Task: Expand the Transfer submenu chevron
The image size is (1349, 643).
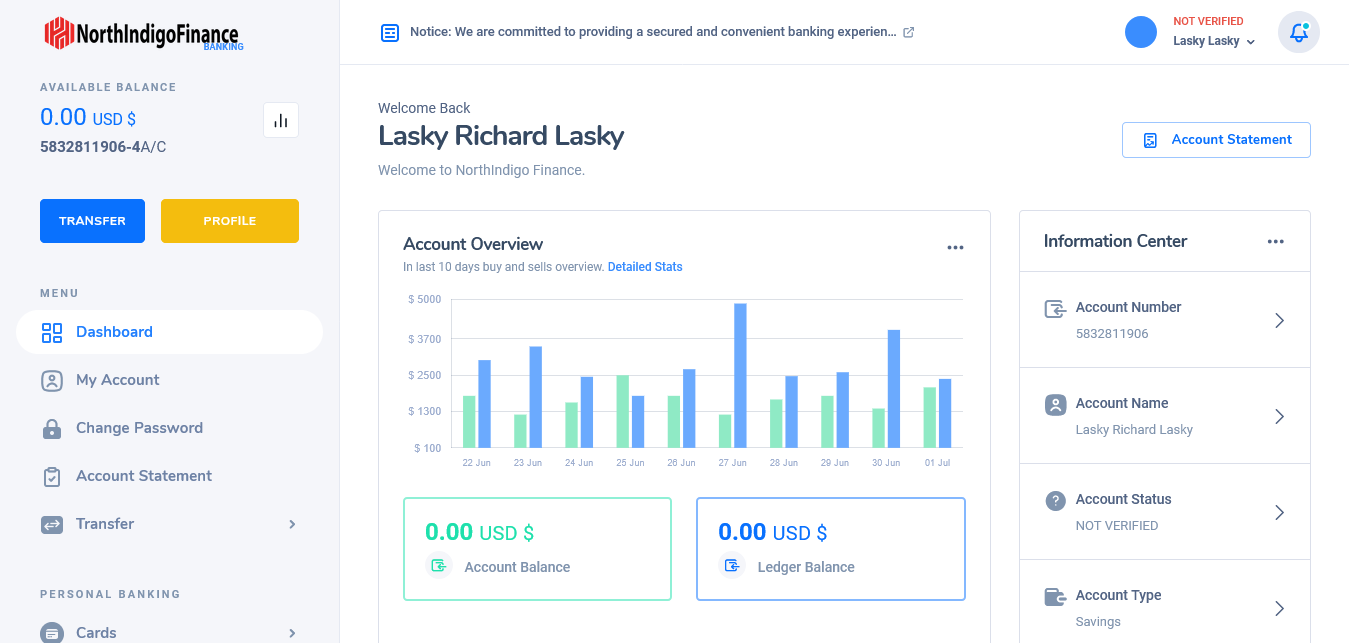Action: (x=292, y=524)
